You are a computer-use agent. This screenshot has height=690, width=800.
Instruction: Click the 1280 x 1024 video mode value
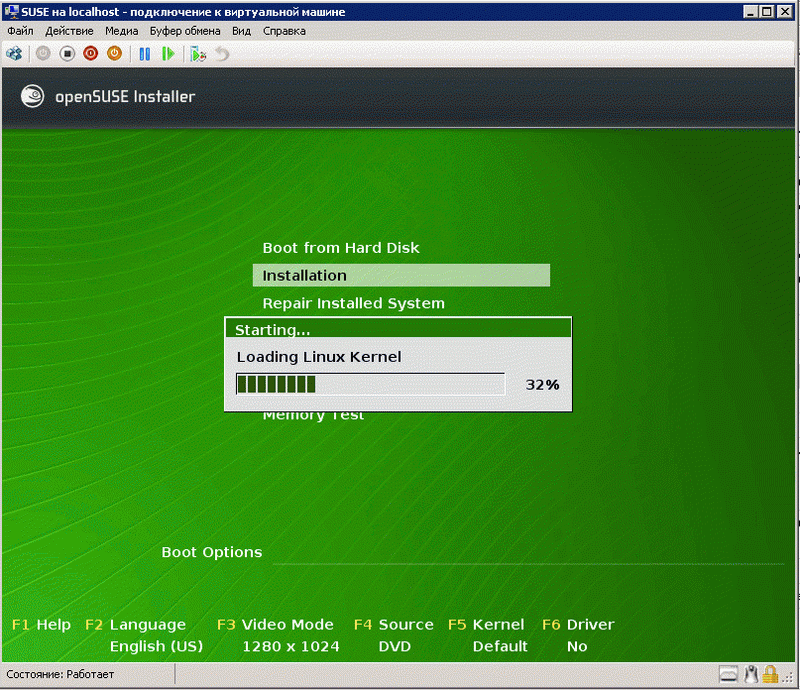[291, 647]
